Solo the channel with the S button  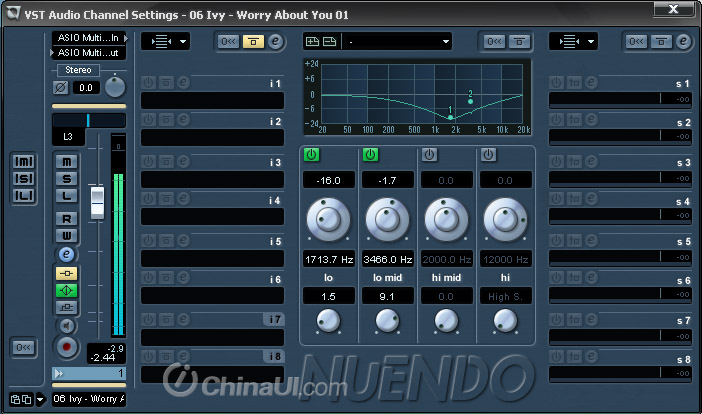pyautogui.click(x=67, y=178)
